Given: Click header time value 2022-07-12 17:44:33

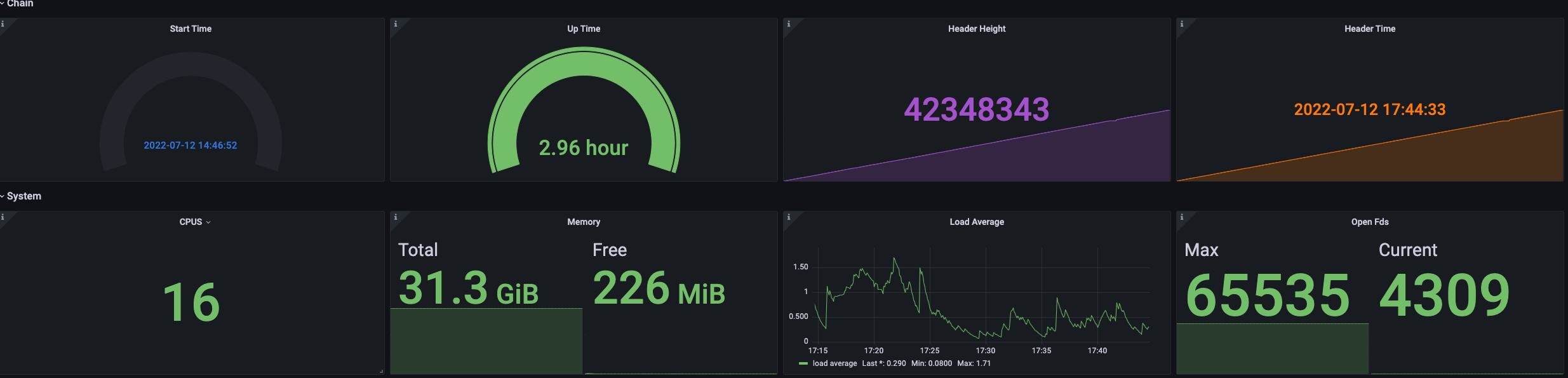Looking at the screenshot, I should coord(1370,109).
